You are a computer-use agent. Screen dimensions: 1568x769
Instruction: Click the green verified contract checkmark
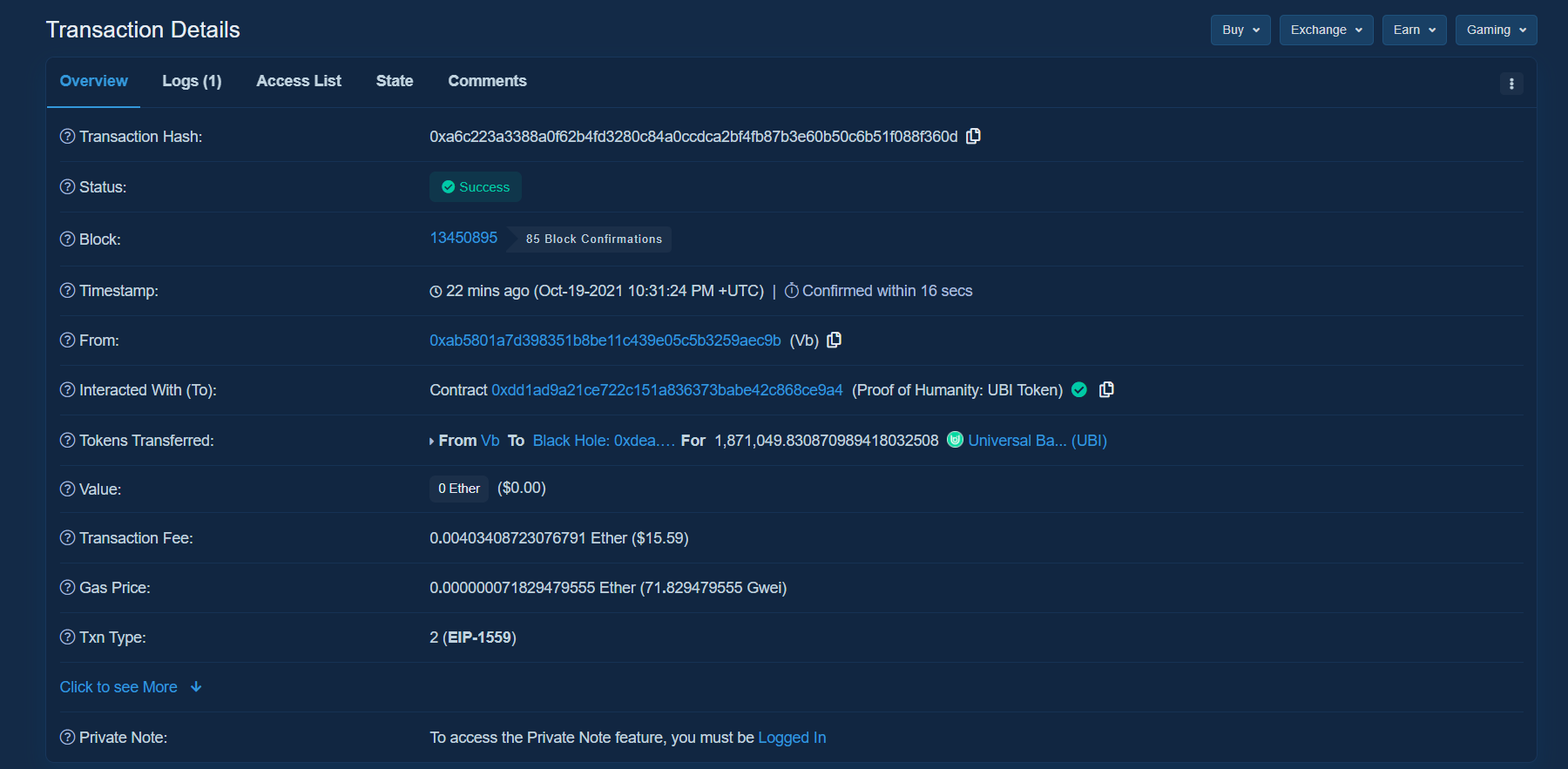click(x=1079, y=389)
